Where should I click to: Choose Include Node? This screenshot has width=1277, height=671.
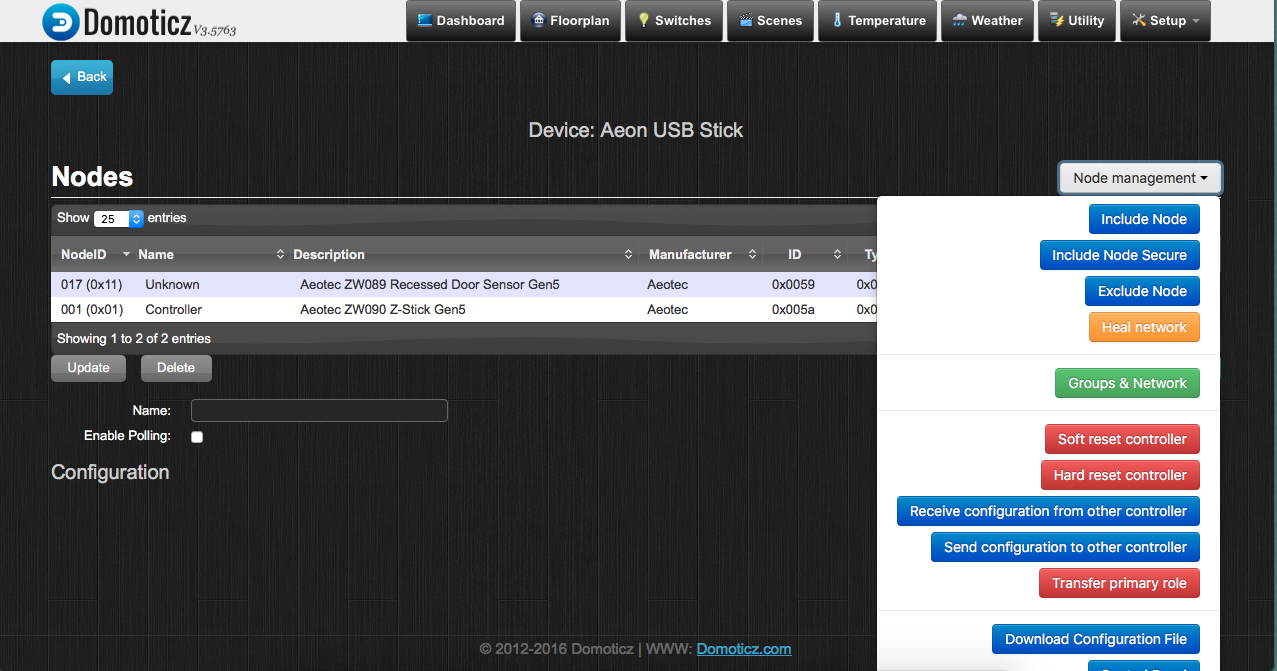(1144, 219)
